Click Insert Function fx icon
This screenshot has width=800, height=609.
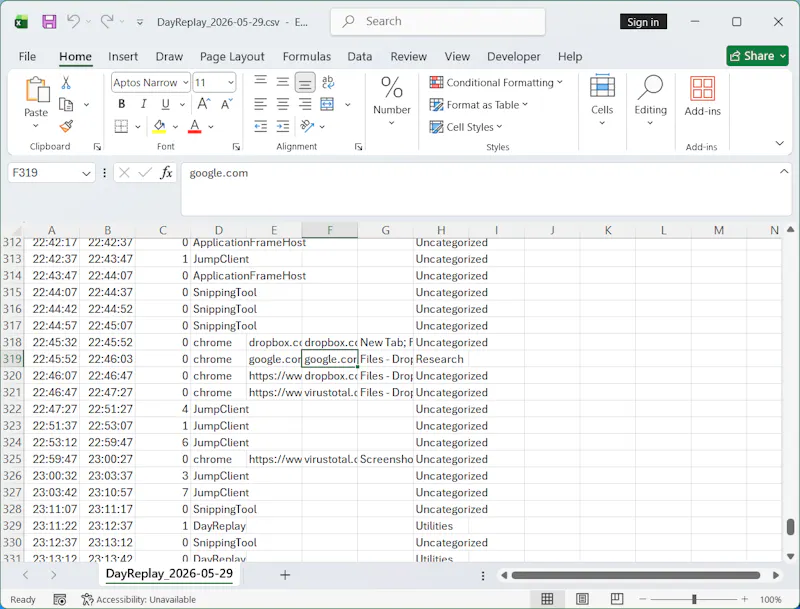(166, 173)
